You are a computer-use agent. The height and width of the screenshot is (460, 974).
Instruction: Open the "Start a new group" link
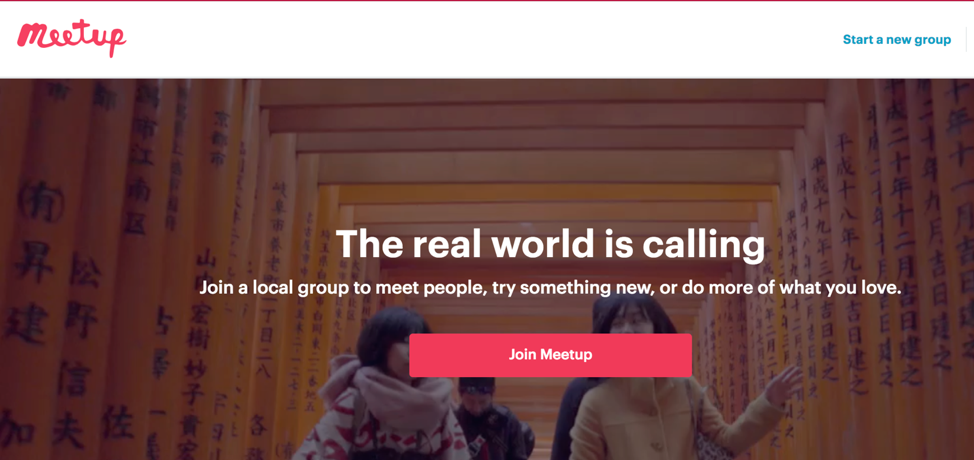tap(896, 40)
